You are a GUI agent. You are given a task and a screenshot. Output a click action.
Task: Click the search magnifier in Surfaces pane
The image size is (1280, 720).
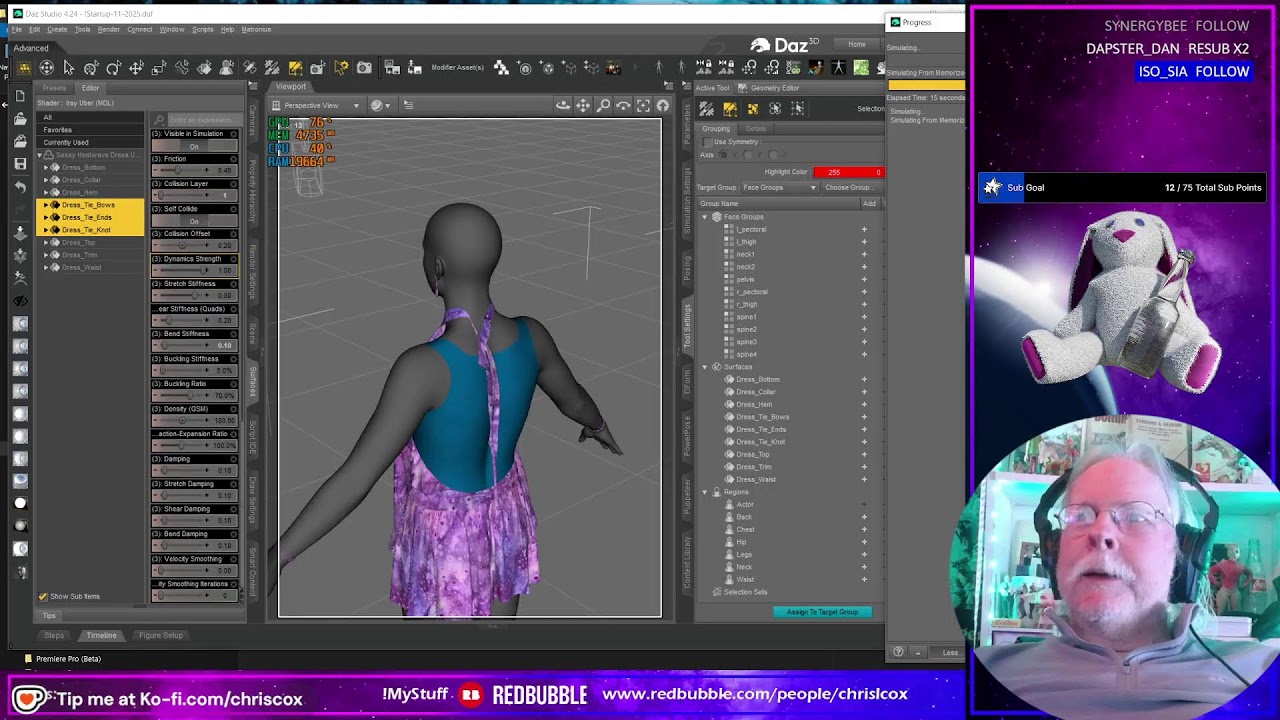pos(160,120)
